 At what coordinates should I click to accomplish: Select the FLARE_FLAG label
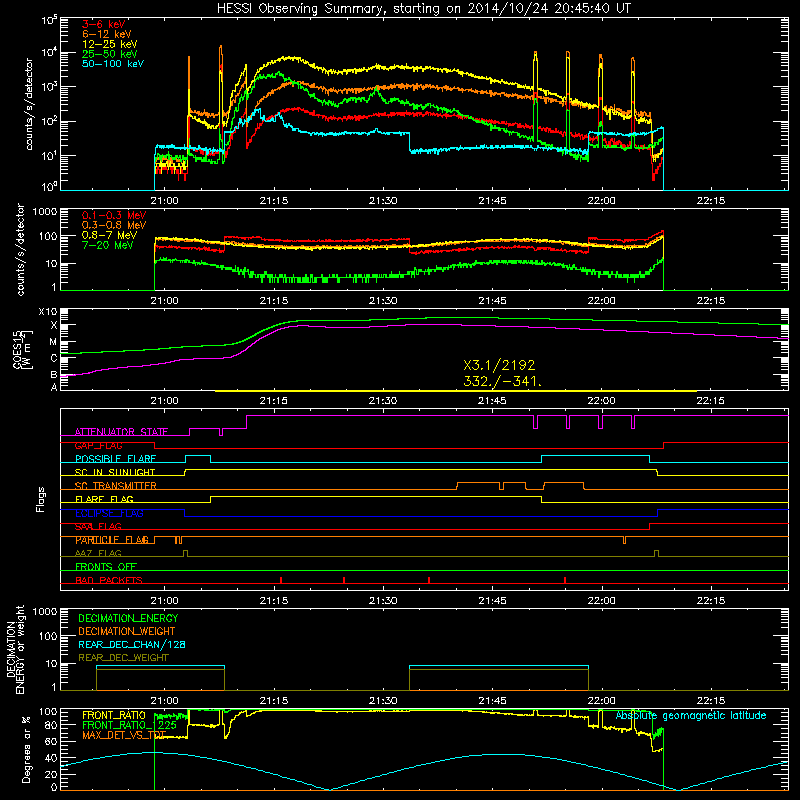click(x=104, y=499)
